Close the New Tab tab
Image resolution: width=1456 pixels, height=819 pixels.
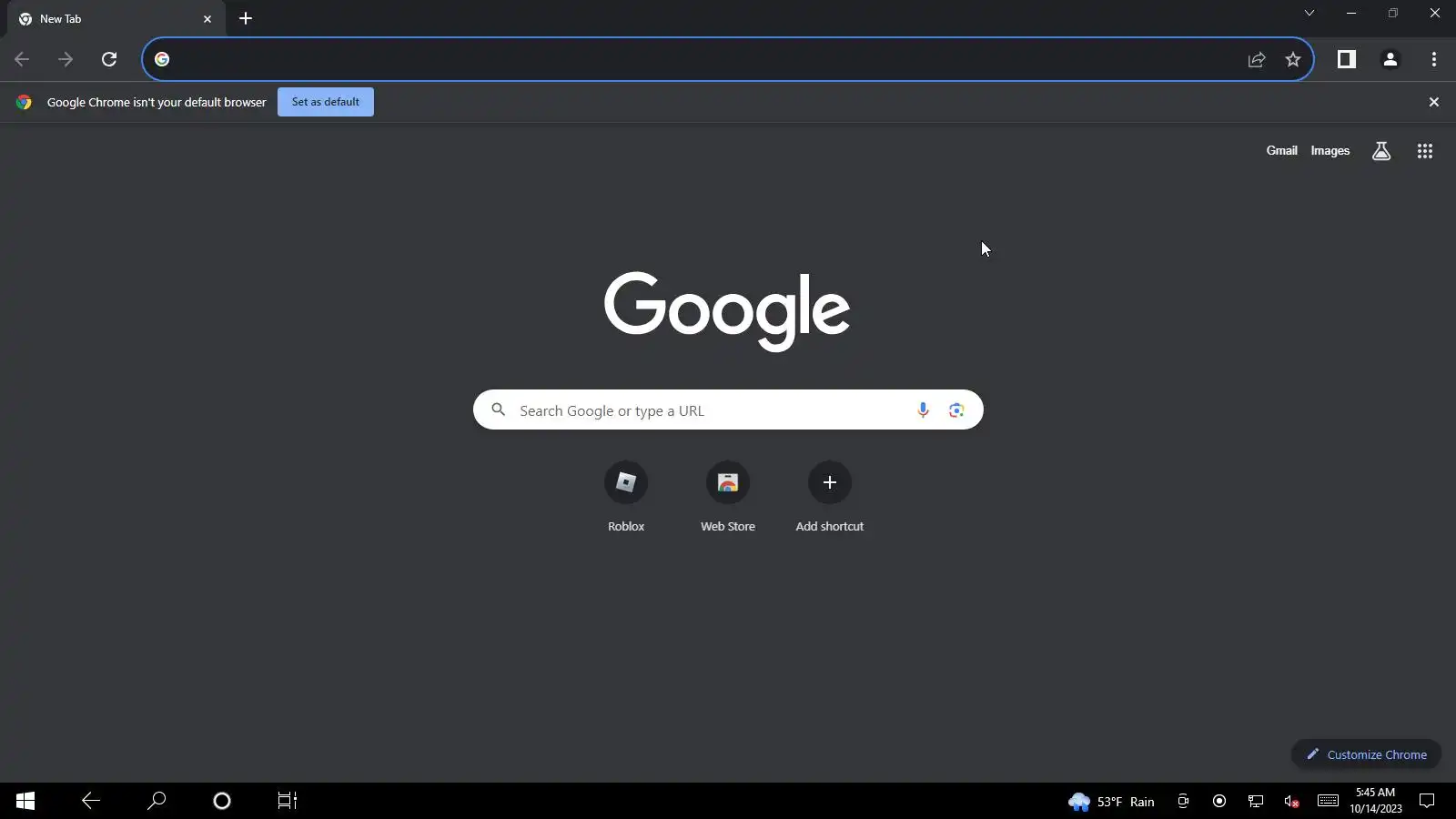click(207, 18)
